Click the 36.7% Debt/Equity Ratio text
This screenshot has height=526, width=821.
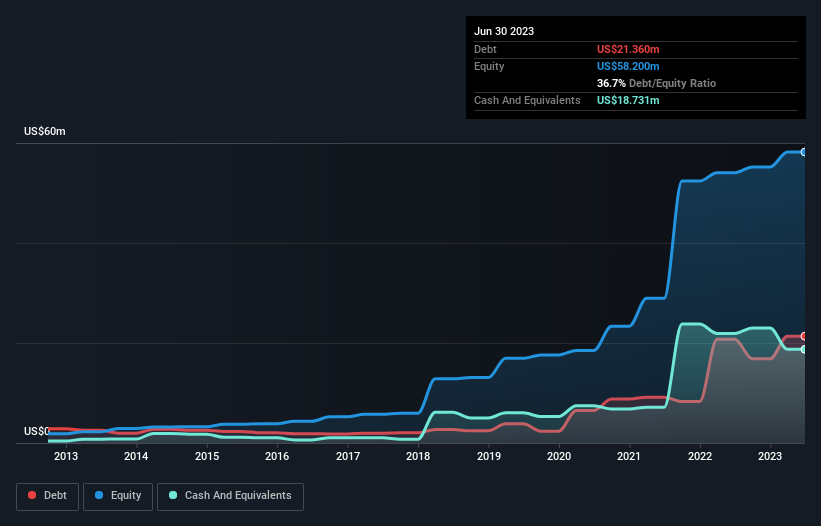(656, 83)
